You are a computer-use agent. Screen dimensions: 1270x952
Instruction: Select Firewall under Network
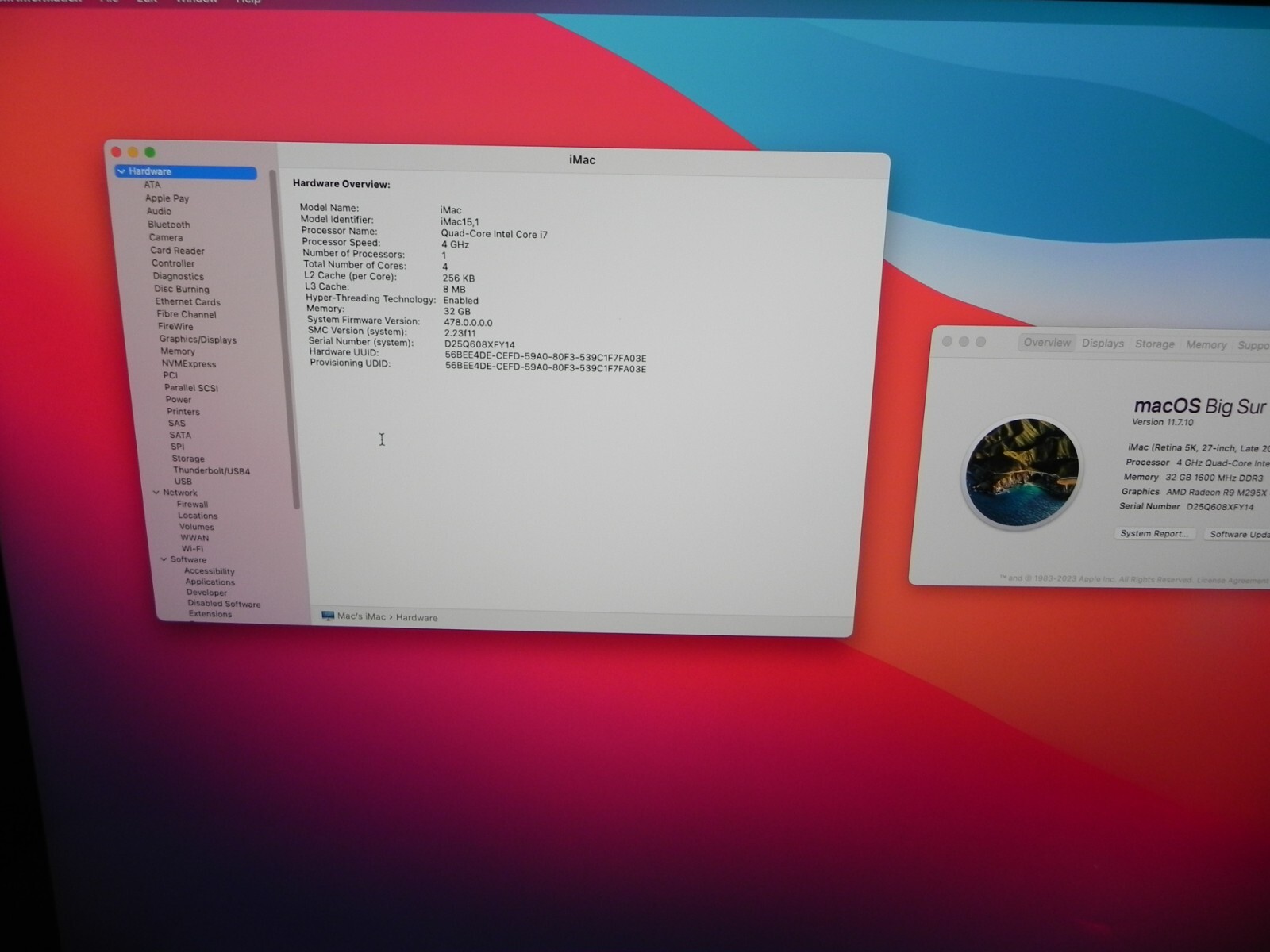(192, 504)
